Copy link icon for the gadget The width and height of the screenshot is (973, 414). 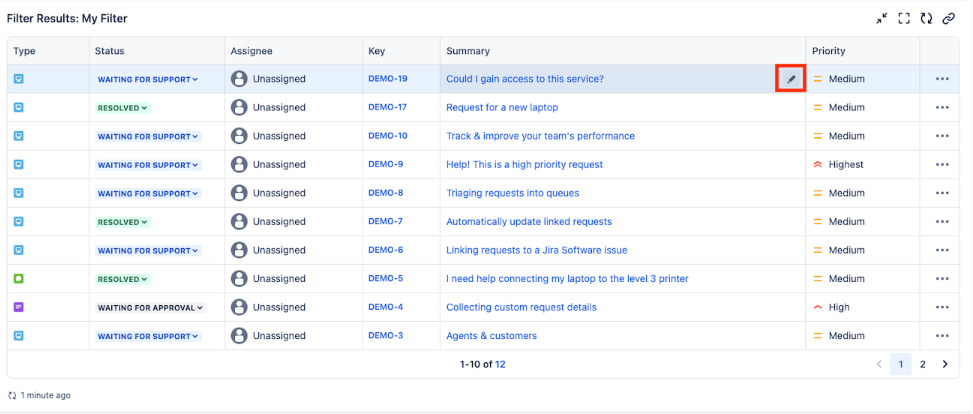(x=948, y=19)
